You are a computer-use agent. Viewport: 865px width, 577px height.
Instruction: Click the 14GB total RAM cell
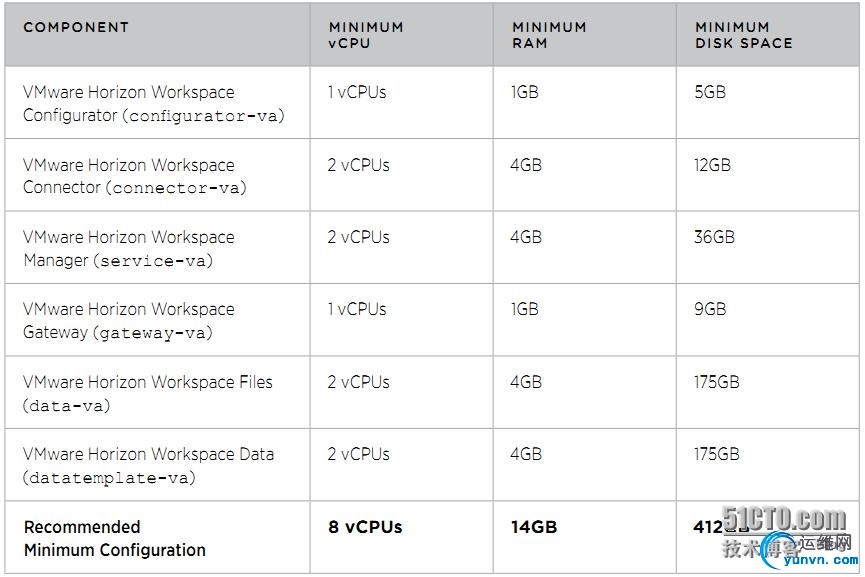click(x=534, y=527)
